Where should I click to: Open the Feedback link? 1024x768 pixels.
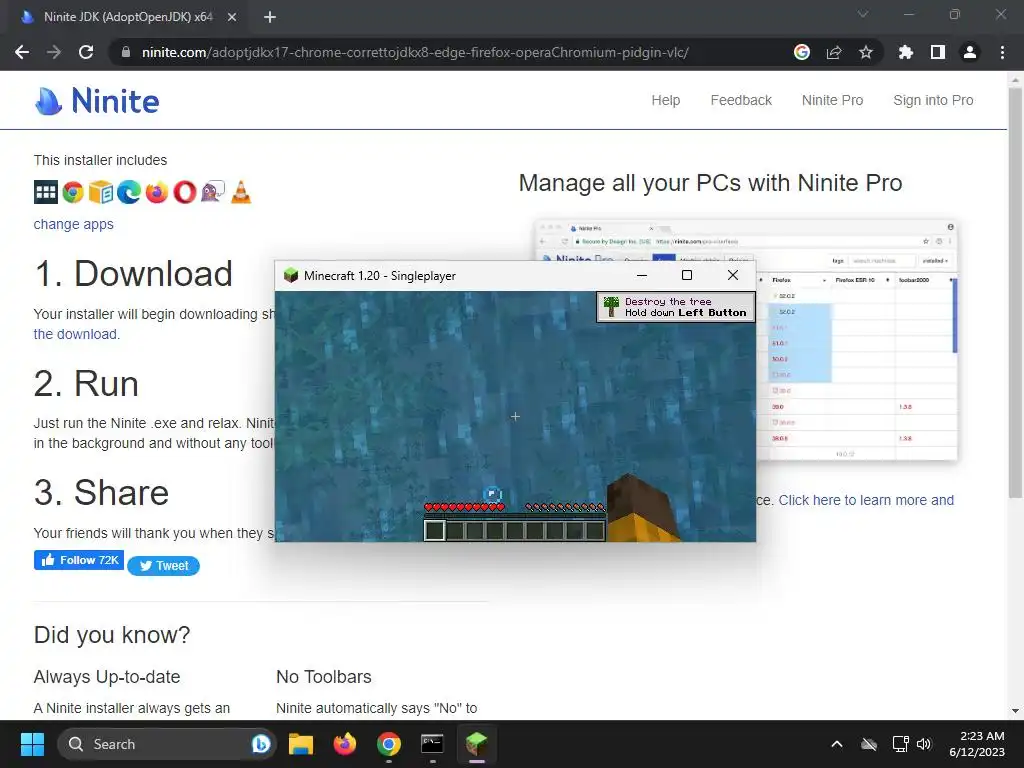[x=741, y=101]
